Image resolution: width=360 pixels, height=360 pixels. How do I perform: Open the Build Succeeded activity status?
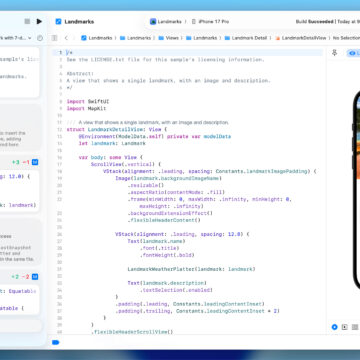point(327,22)
